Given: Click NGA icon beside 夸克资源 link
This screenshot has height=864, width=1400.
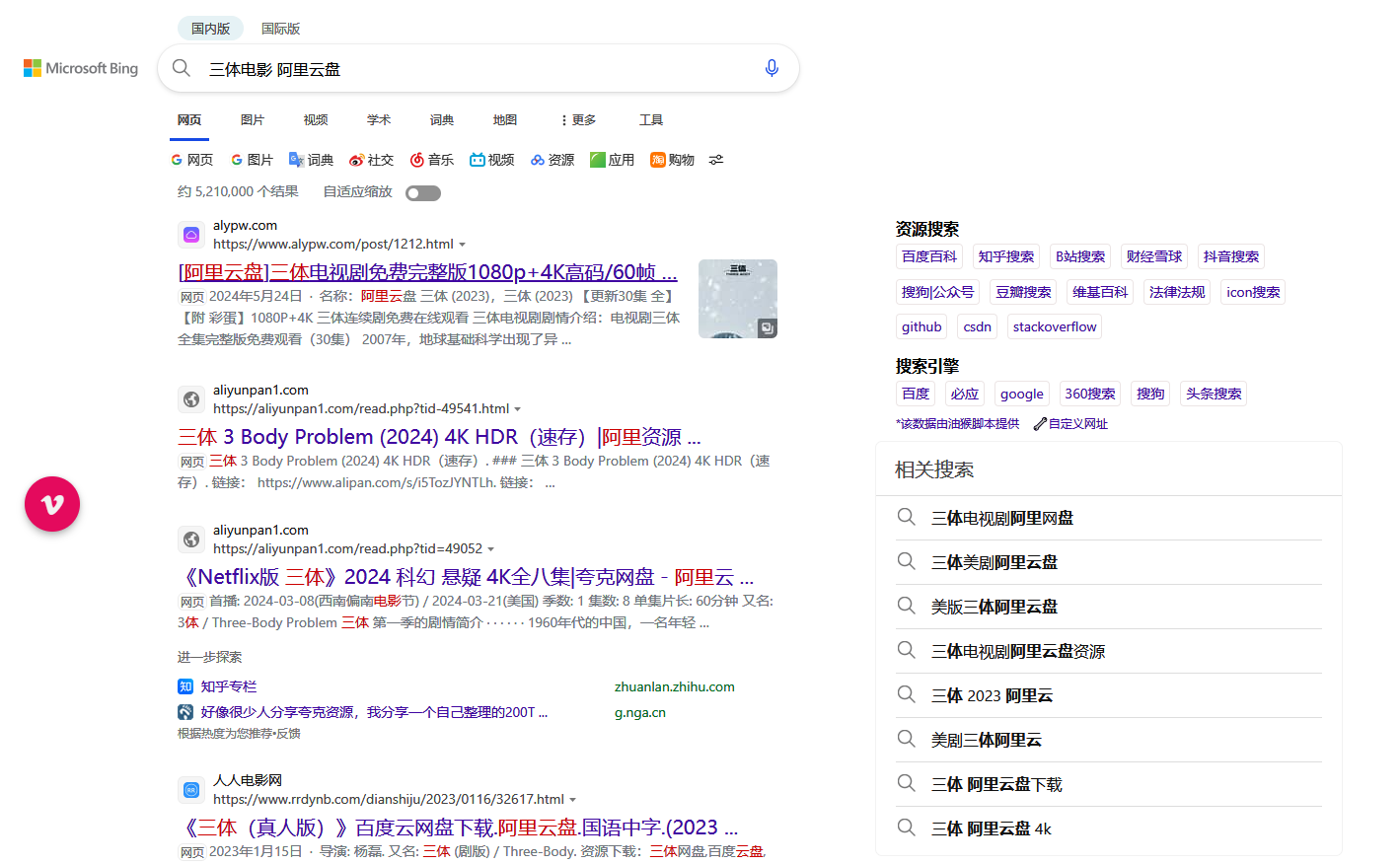Looking at the screenshot, I should tap(185, 712).
